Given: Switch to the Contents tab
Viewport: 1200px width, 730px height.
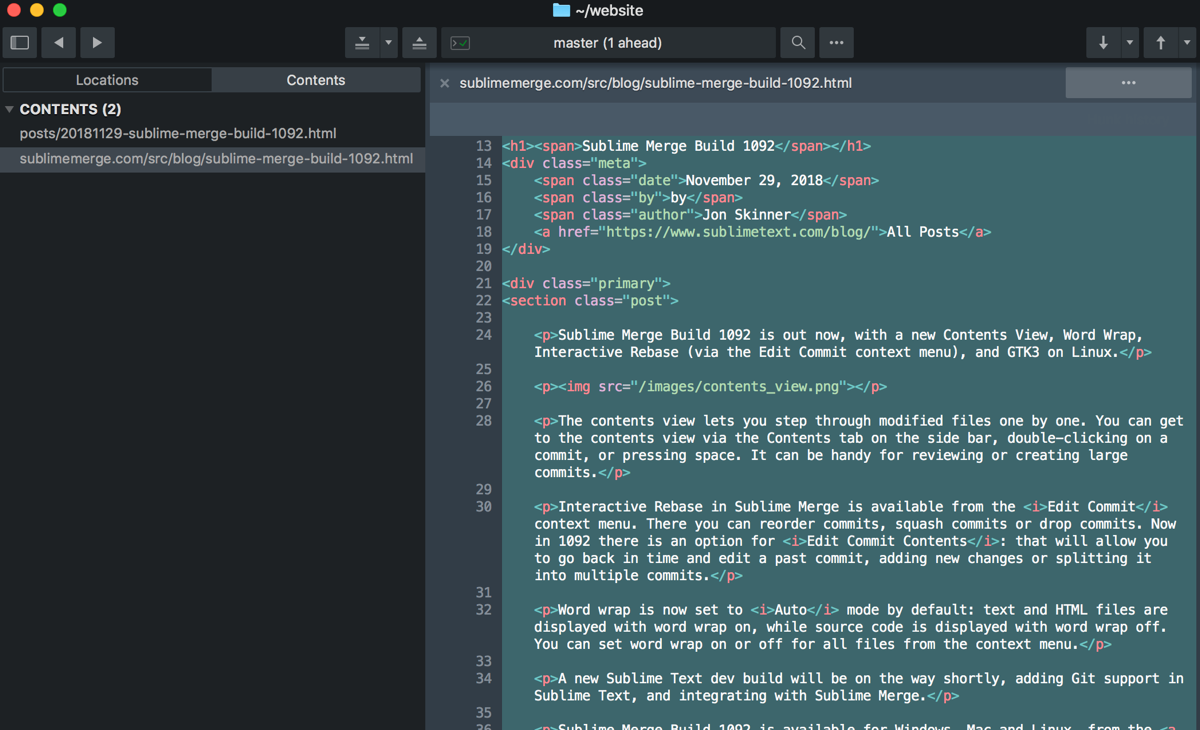Looking at the screenshot, I should click(316, 79).
